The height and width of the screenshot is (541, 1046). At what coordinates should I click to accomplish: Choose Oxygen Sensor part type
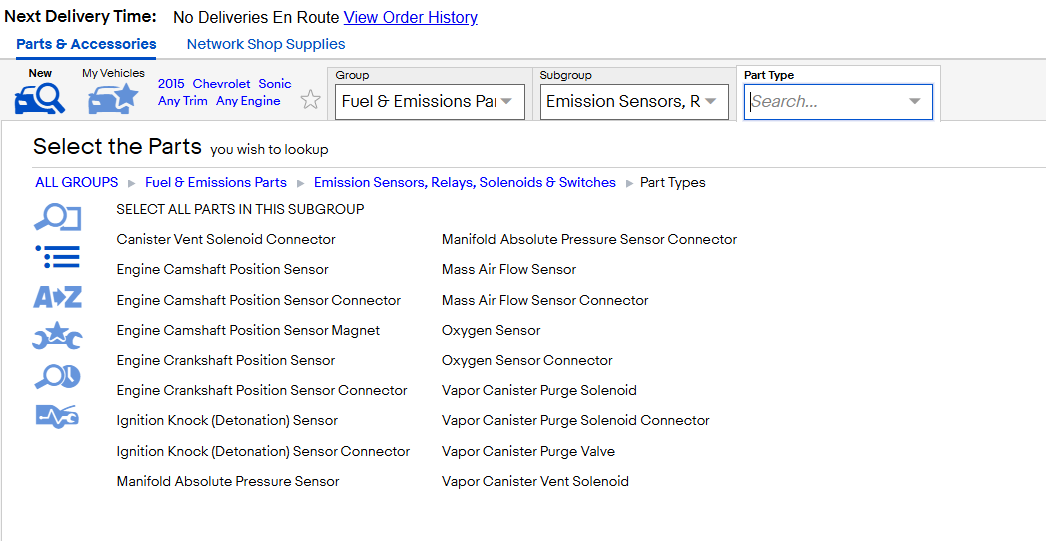[491, 330]
